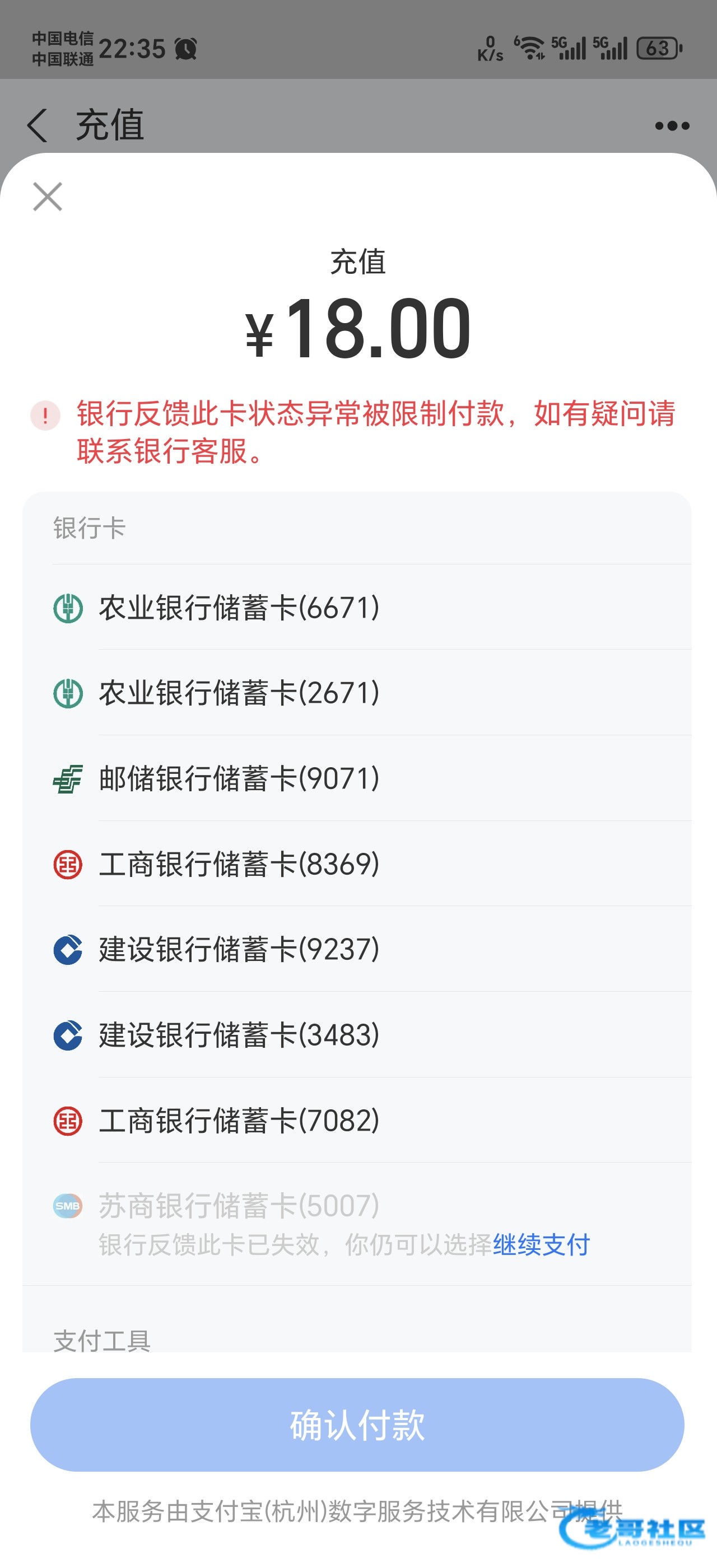Tap the CCB logo for card 9237
The image size is (717, 1568).
pyautogui.click(x=68, y=950)
